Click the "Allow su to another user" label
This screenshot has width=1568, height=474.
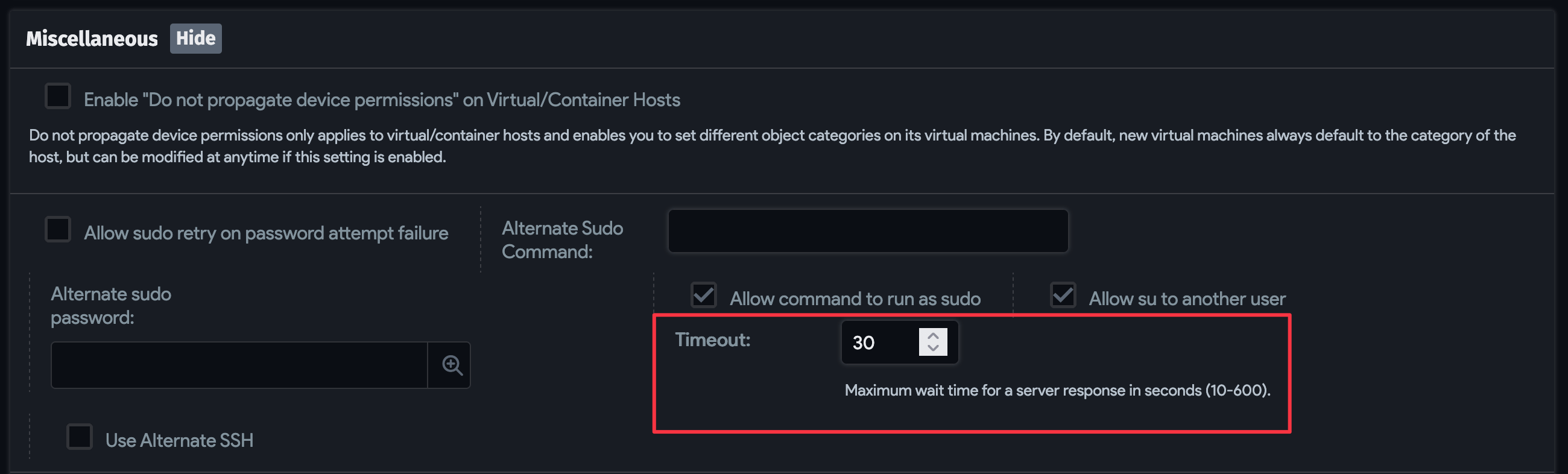click(x=1187, y=299)
